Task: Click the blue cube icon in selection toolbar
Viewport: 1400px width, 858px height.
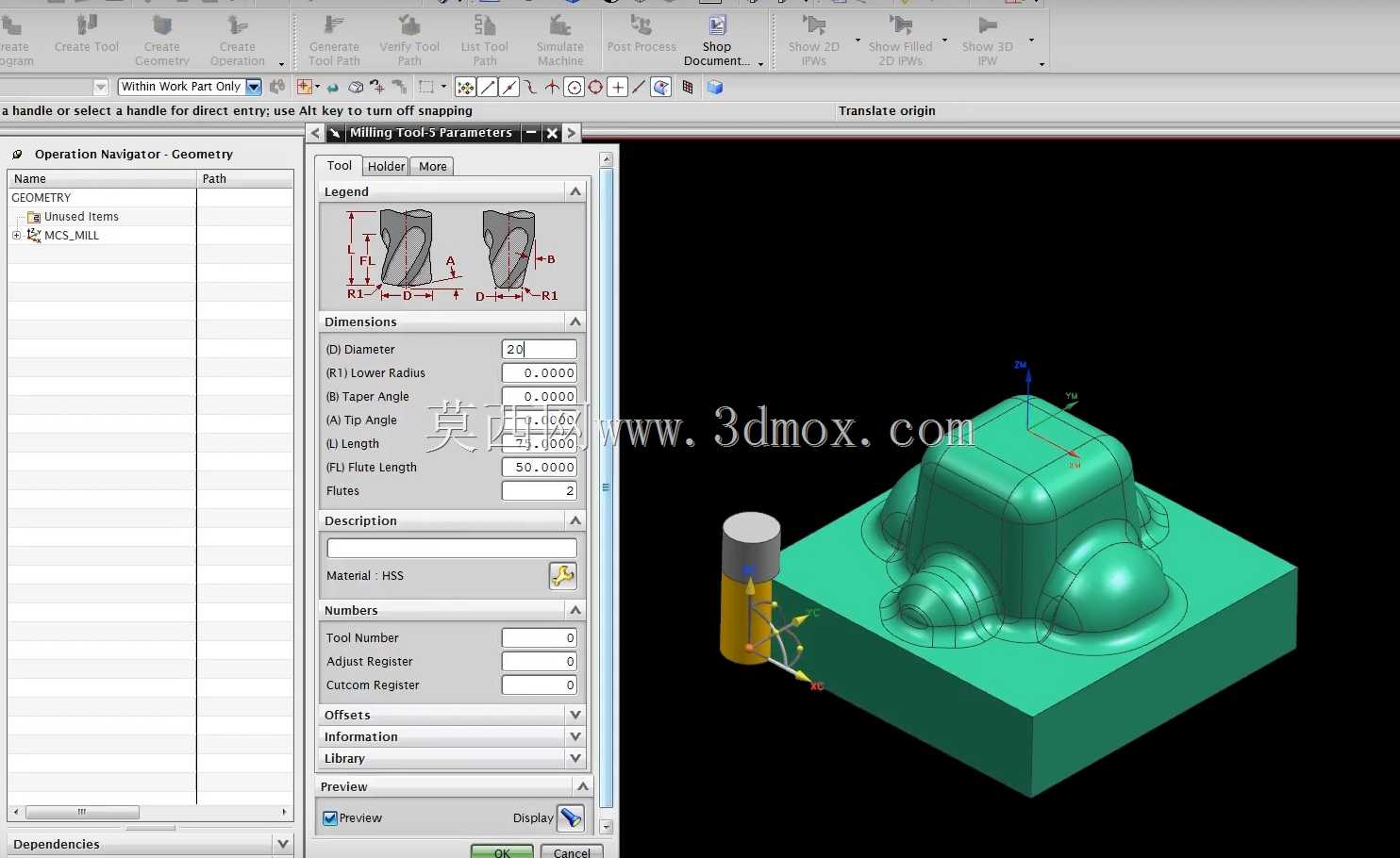Action: (715, 88)
